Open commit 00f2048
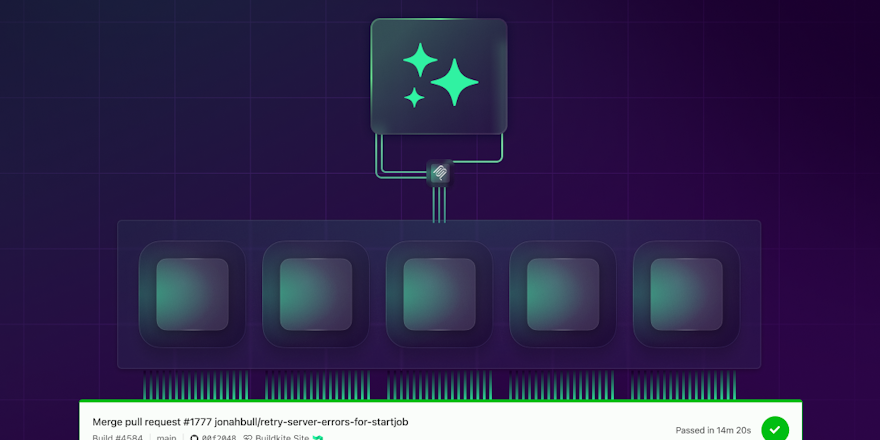The height and width of the screenshot is (440, 880). point(219,437)
